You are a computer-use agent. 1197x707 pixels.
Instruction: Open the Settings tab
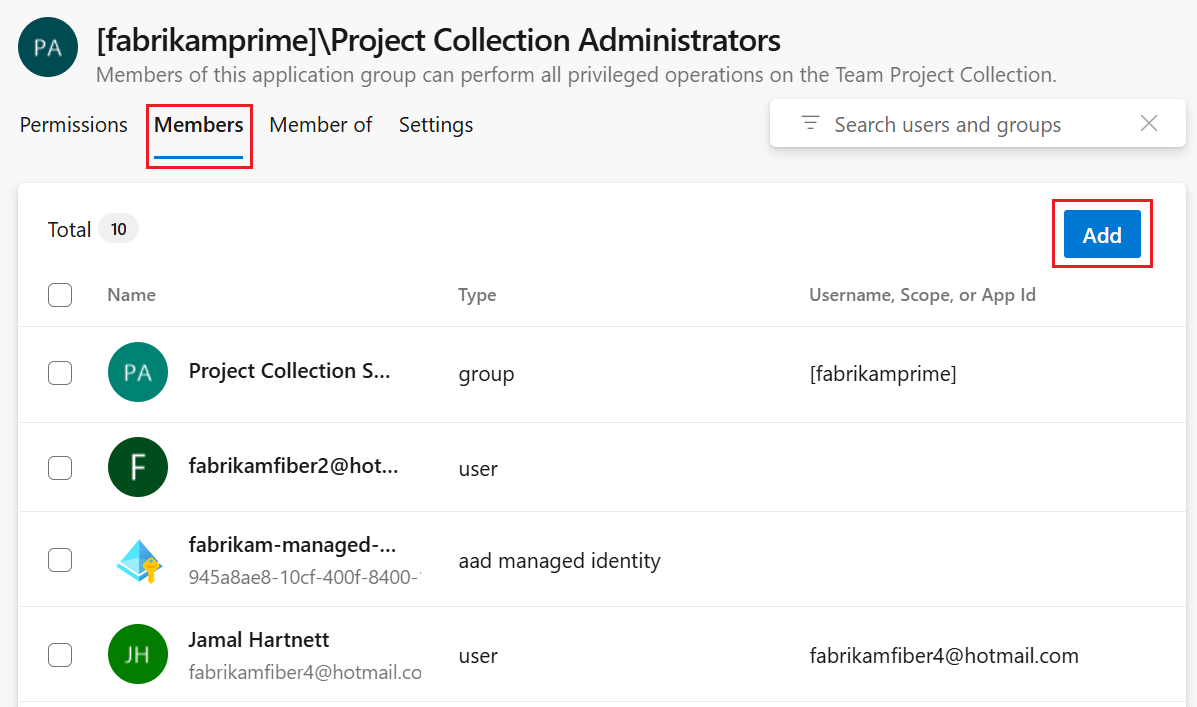(x=436, y=124)
